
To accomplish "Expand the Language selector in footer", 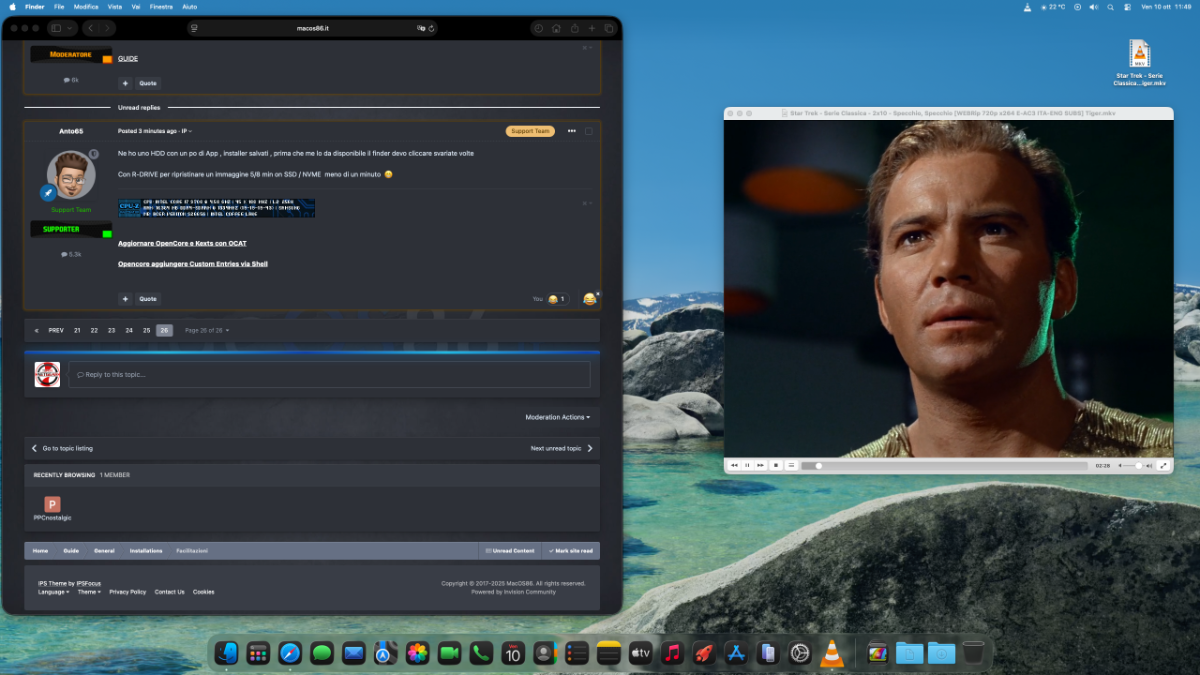I will click(53, 592).
